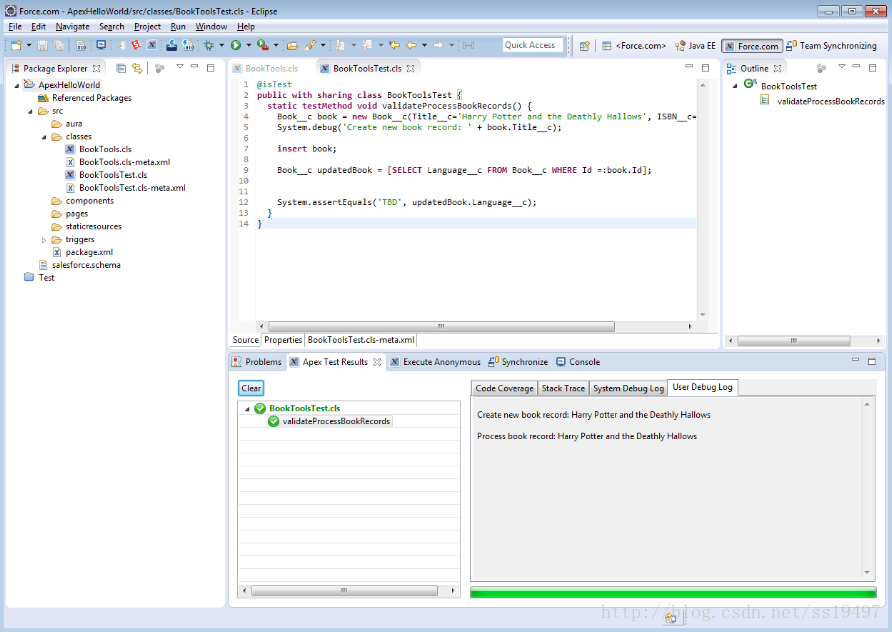The image size is (892, 632).
Task: Select the active Force.com perspective button
Action: pyautogui.click(x=752, y=46)
